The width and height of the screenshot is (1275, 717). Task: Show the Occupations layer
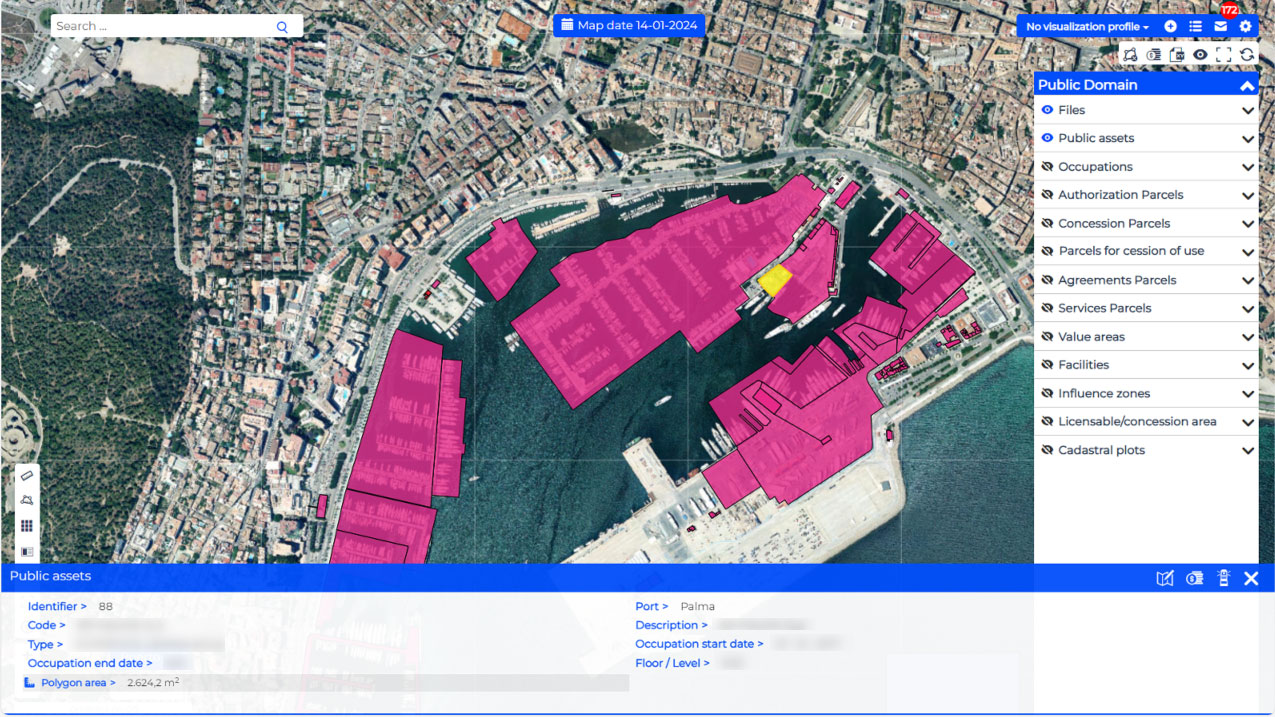pos(1047,167)
